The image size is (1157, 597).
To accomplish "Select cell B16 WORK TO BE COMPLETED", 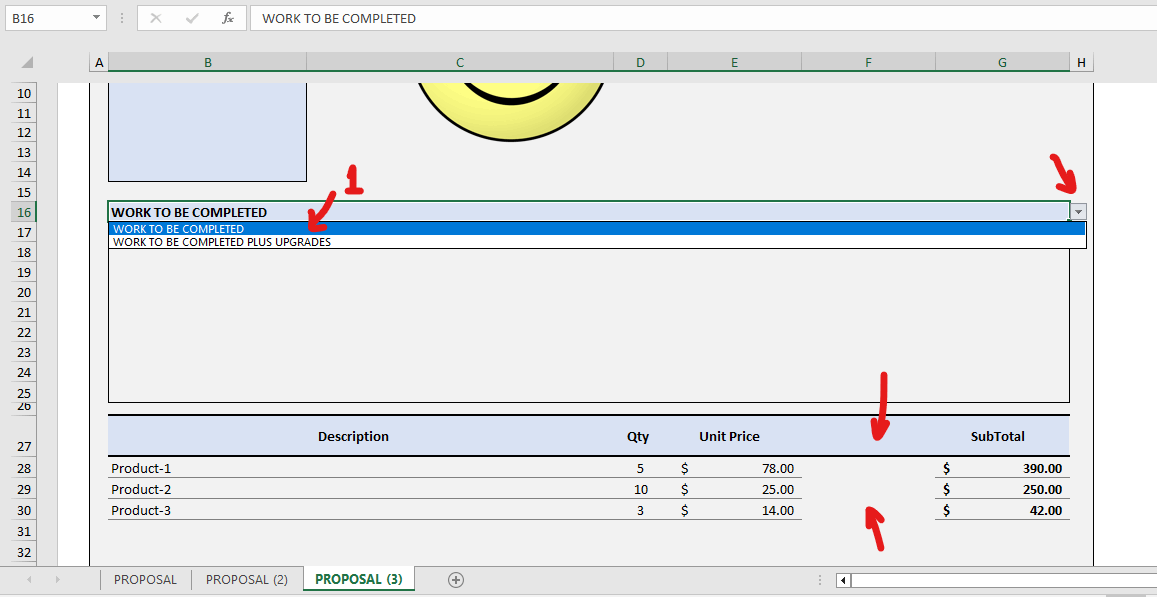I will click(588, 212).
